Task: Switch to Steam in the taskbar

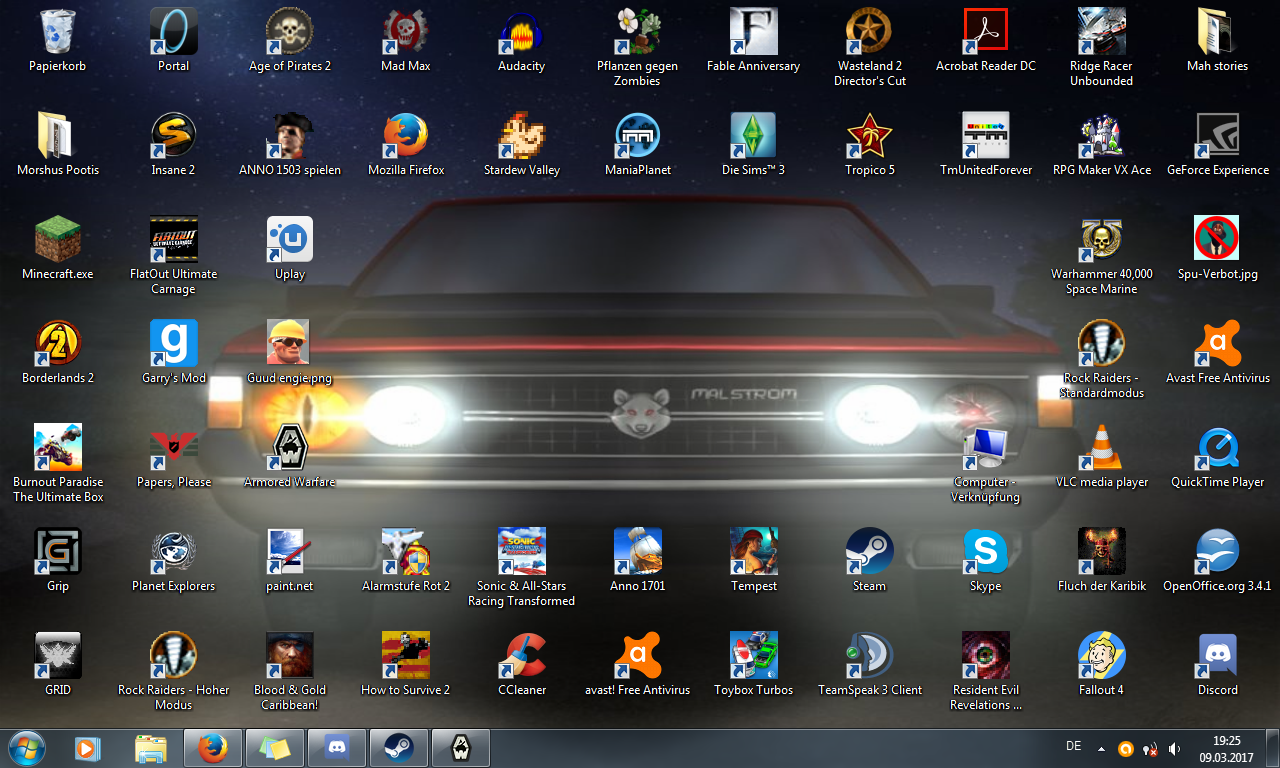Action: coord(399,748)
